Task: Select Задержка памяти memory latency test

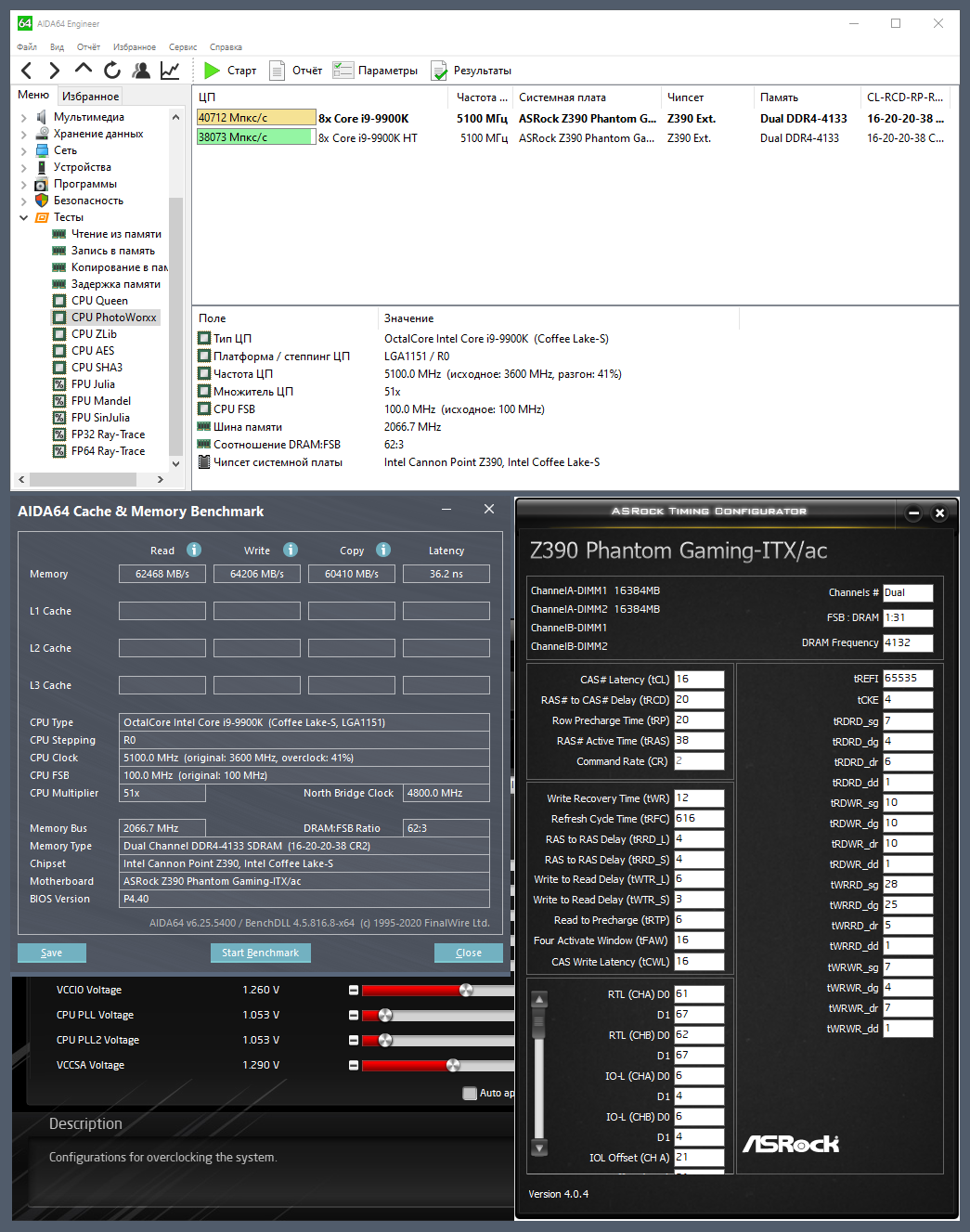Action: 115,284
